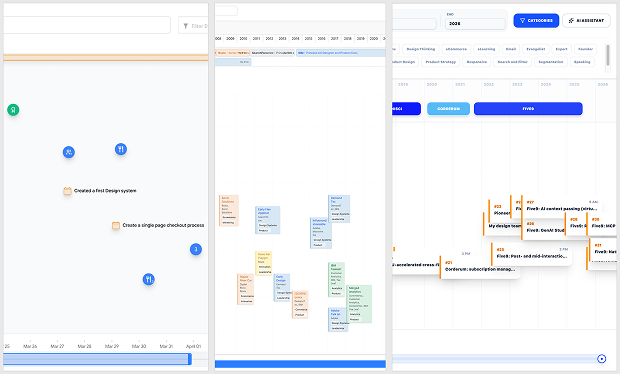This screenshot has width=620, height=374.
Task: Open card #21 about subscription management
Action: coord(480,266)
